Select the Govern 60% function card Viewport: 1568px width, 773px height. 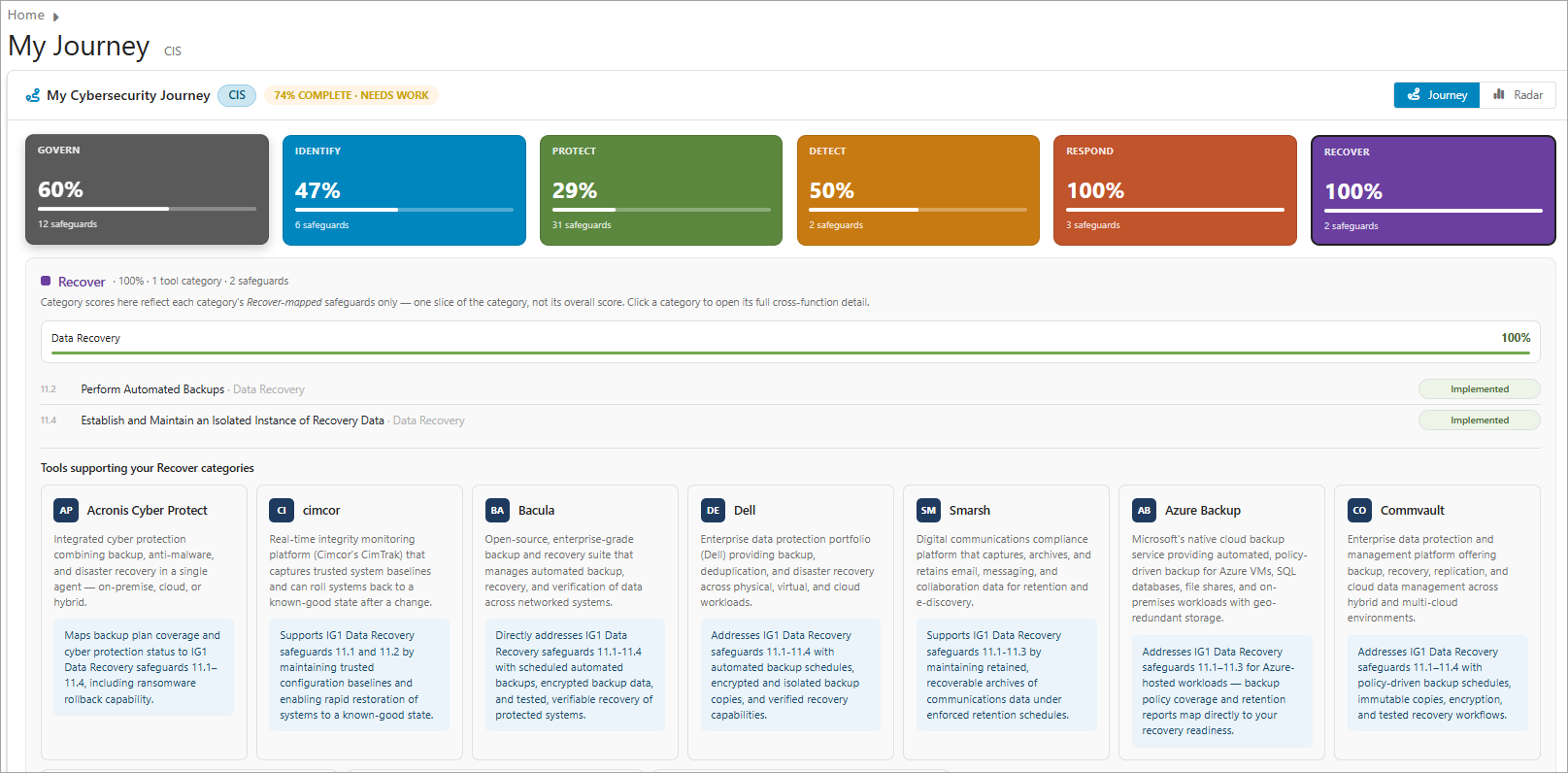[x=147, y=189]
